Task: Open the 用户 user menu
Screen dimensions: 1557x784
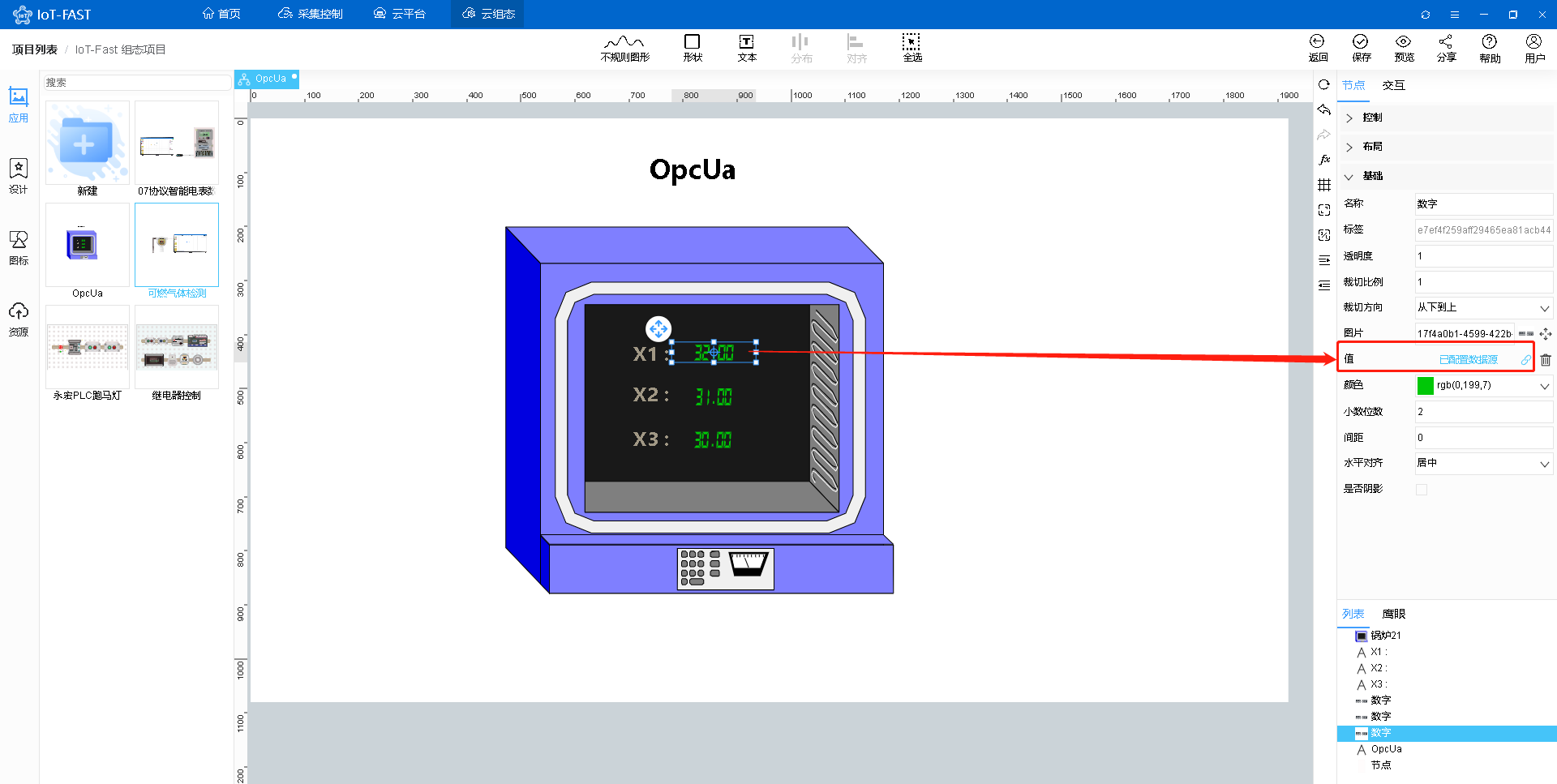Action: point(1534,49)
